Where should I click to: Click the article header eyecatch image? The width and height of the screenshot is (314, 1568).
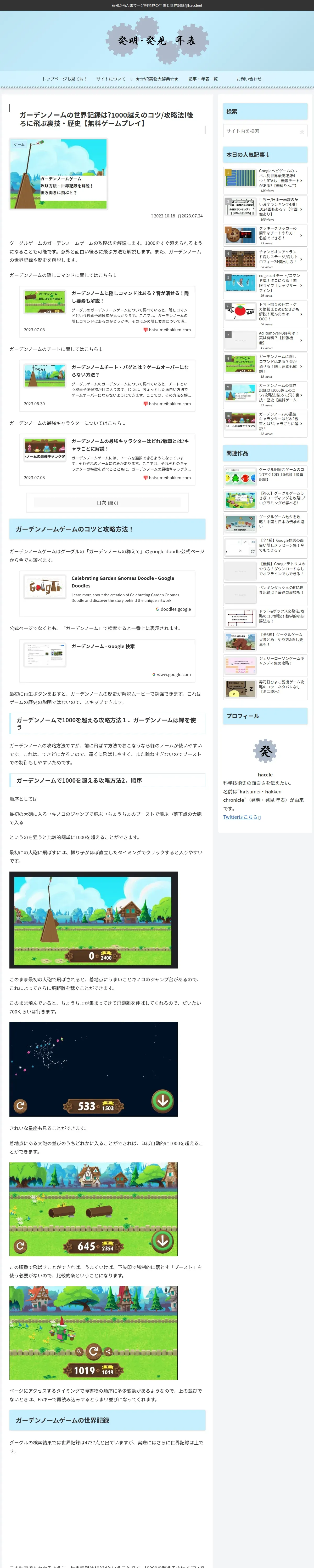coord(59,174)
